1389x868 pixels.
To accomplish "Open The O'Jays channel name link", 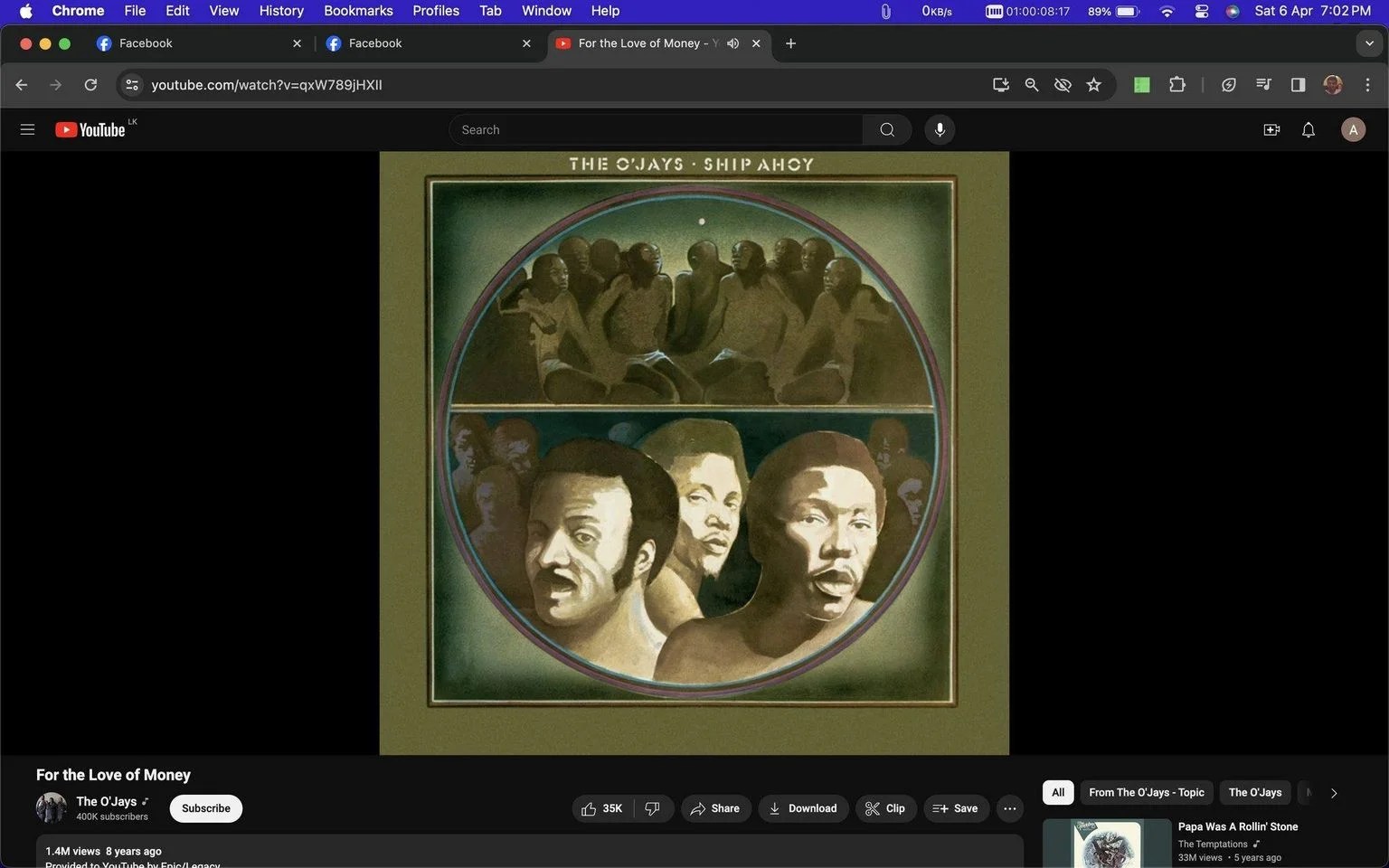I will (107, 801).
